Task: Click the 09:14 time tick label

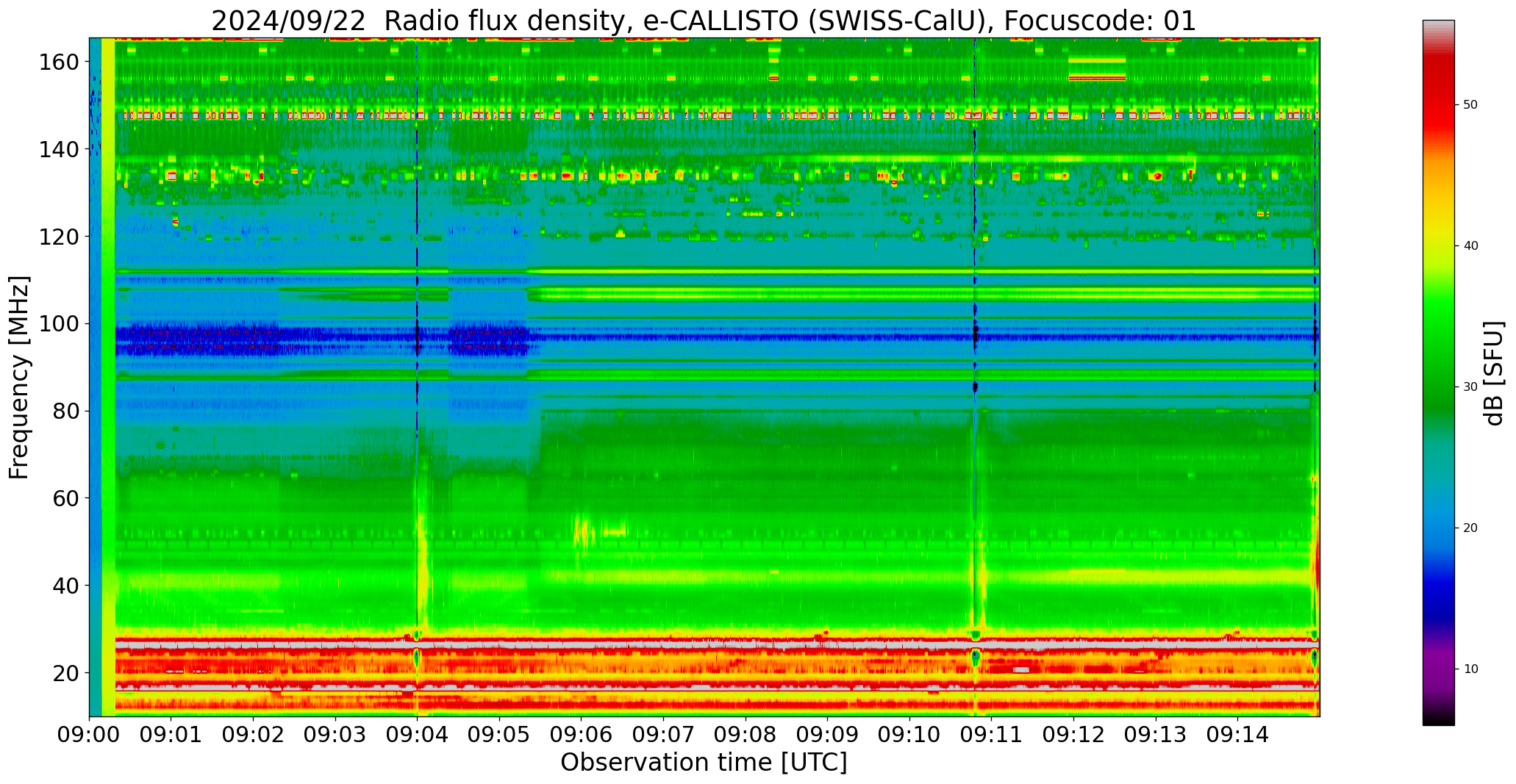Action: coord(1238,736)
